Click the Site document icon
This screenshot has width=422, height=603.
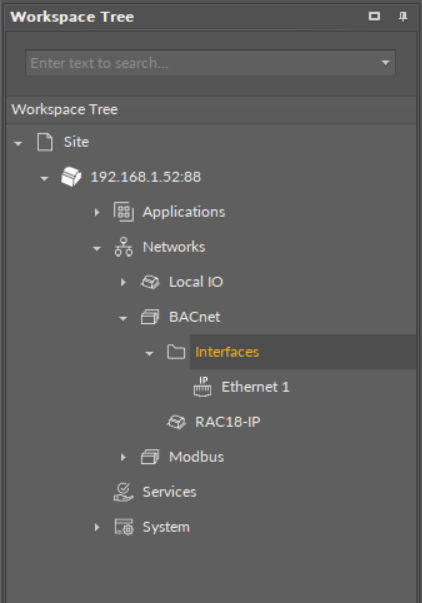tap(45, 142)
